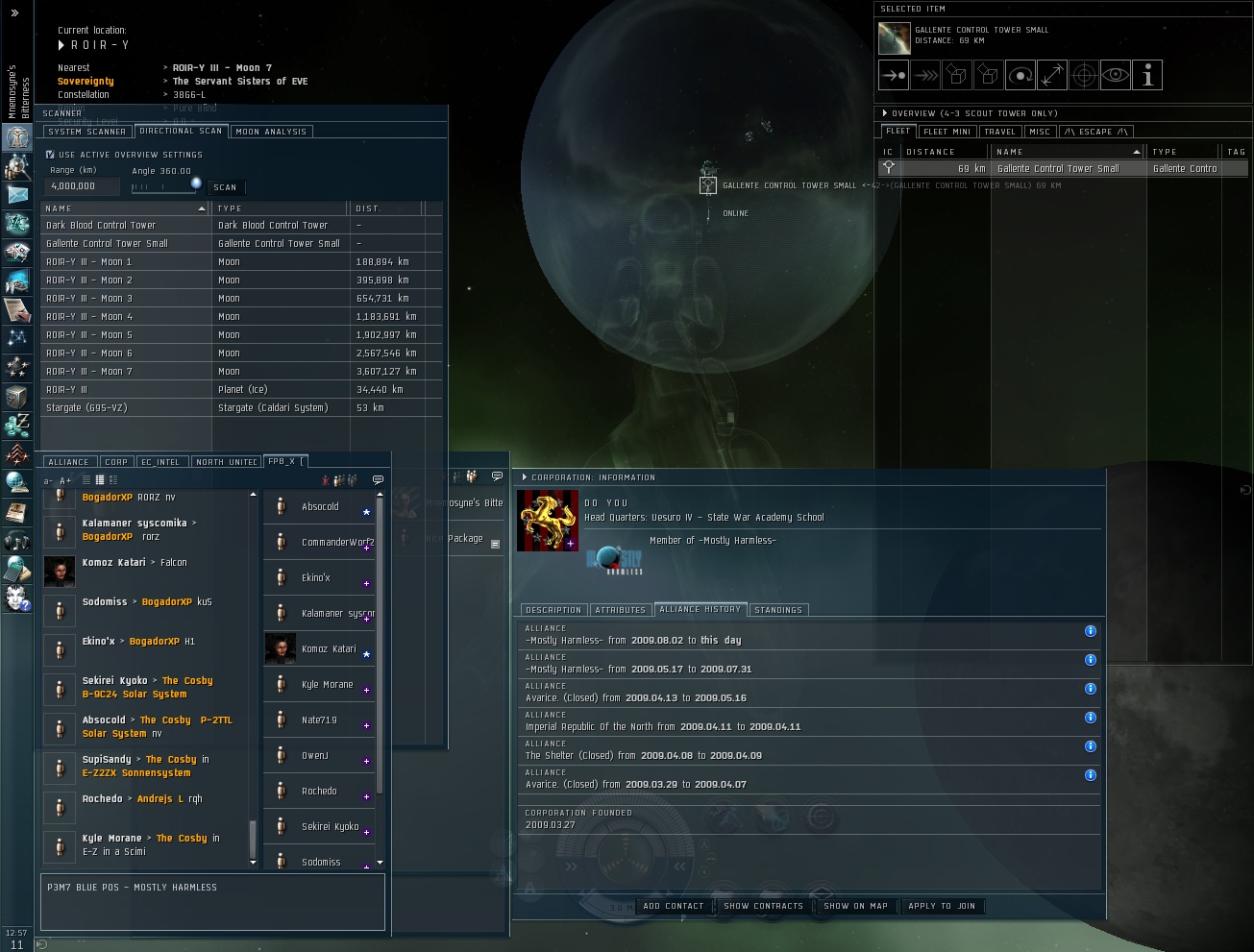Sort scanner results by Name column header
Viewport: 1254px width, 952px height.
tap(126, 208)
